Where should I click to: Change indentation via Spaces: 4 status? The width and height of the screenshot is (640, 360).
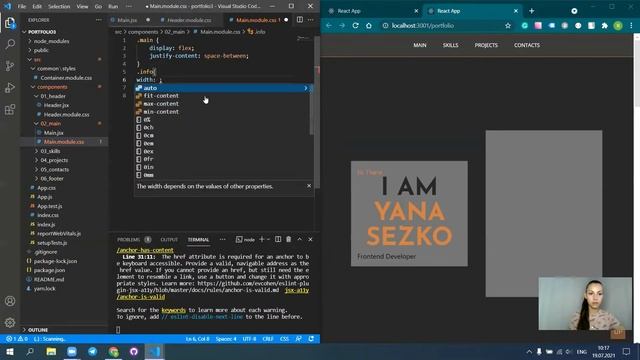[226, 339]
